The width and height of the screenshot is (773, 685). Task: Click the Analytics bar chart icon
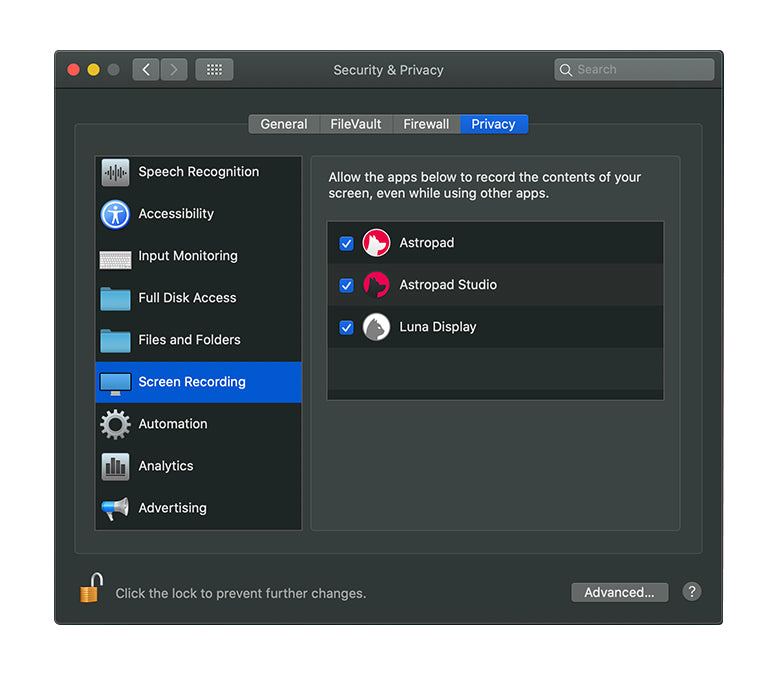[115, 467]
